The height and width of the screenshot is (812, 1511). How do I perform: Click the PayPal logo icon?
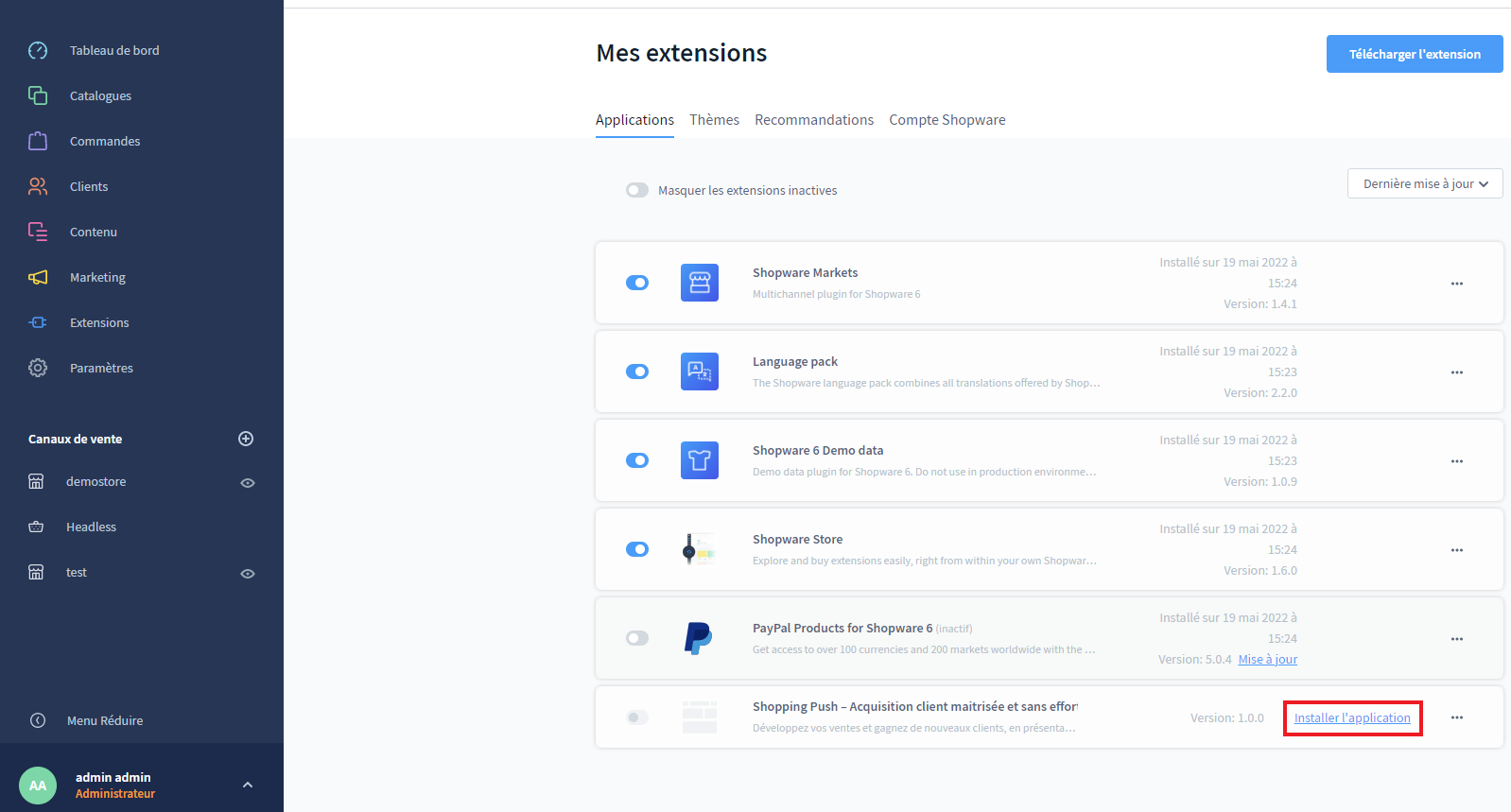pos(700,638)
